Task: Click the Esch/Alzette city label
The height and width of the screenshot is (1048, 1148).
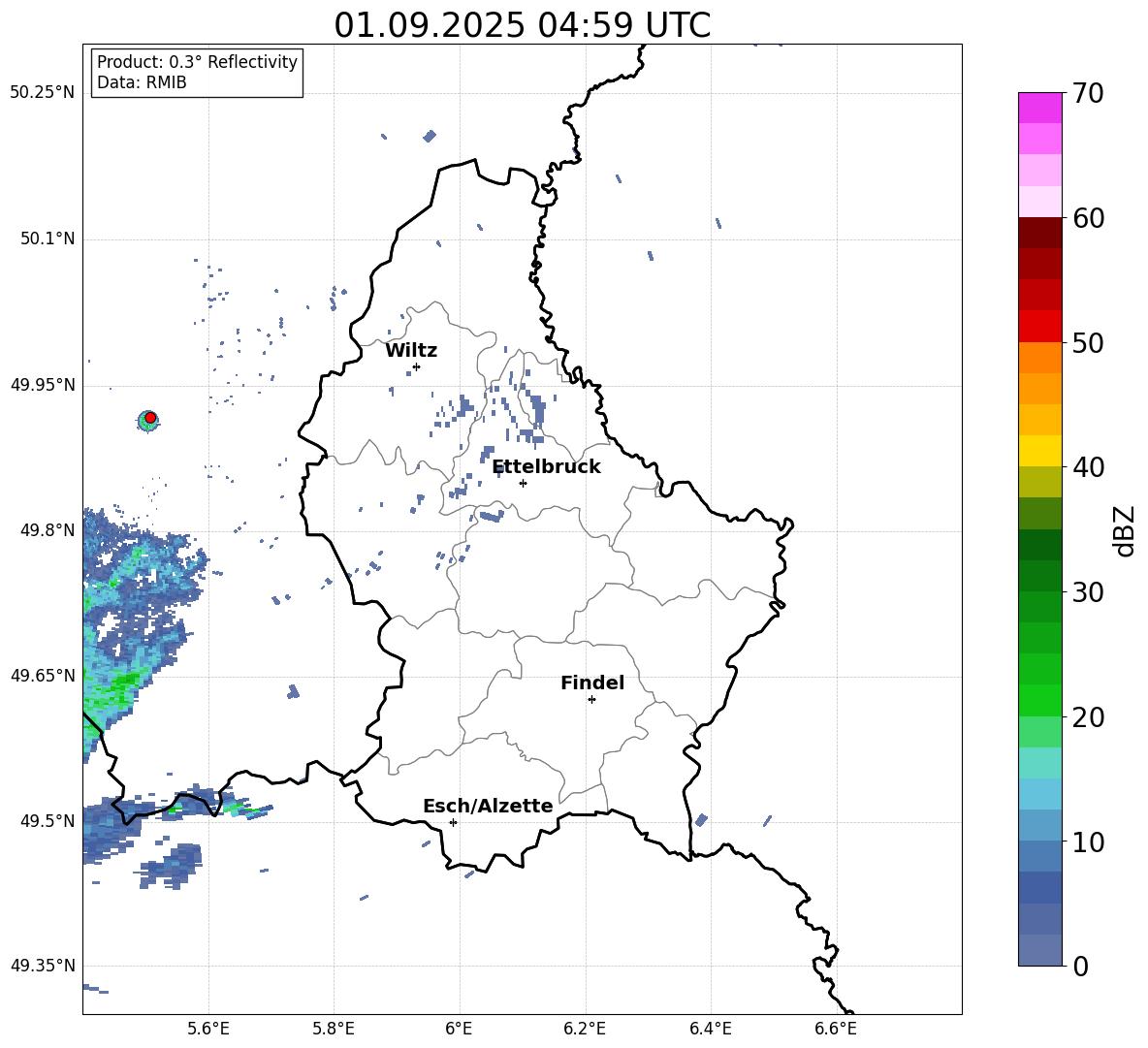Action: coord(488,806)
